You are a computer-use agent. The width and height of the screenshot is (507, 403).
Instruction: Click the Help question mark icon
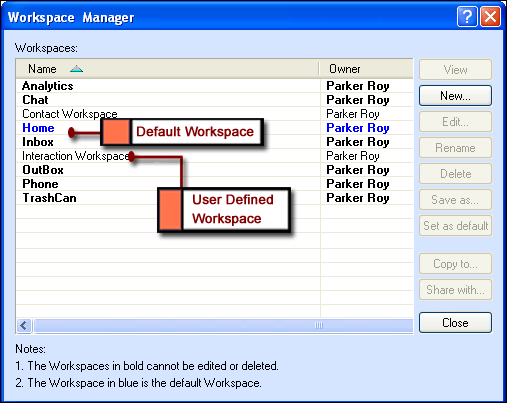click(467, 16)
